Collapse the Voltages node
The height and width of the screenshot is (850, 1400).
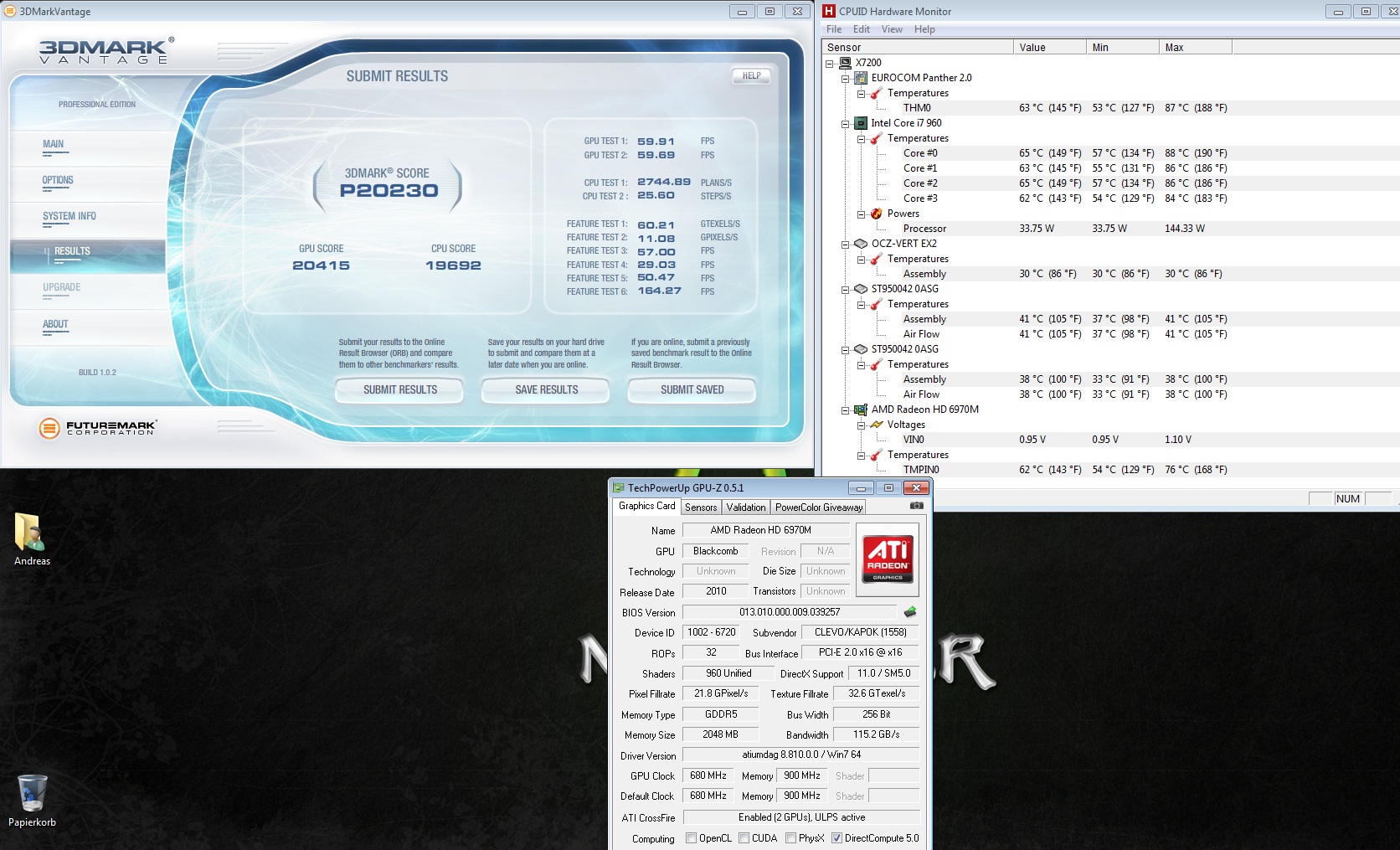click(861, 425)
